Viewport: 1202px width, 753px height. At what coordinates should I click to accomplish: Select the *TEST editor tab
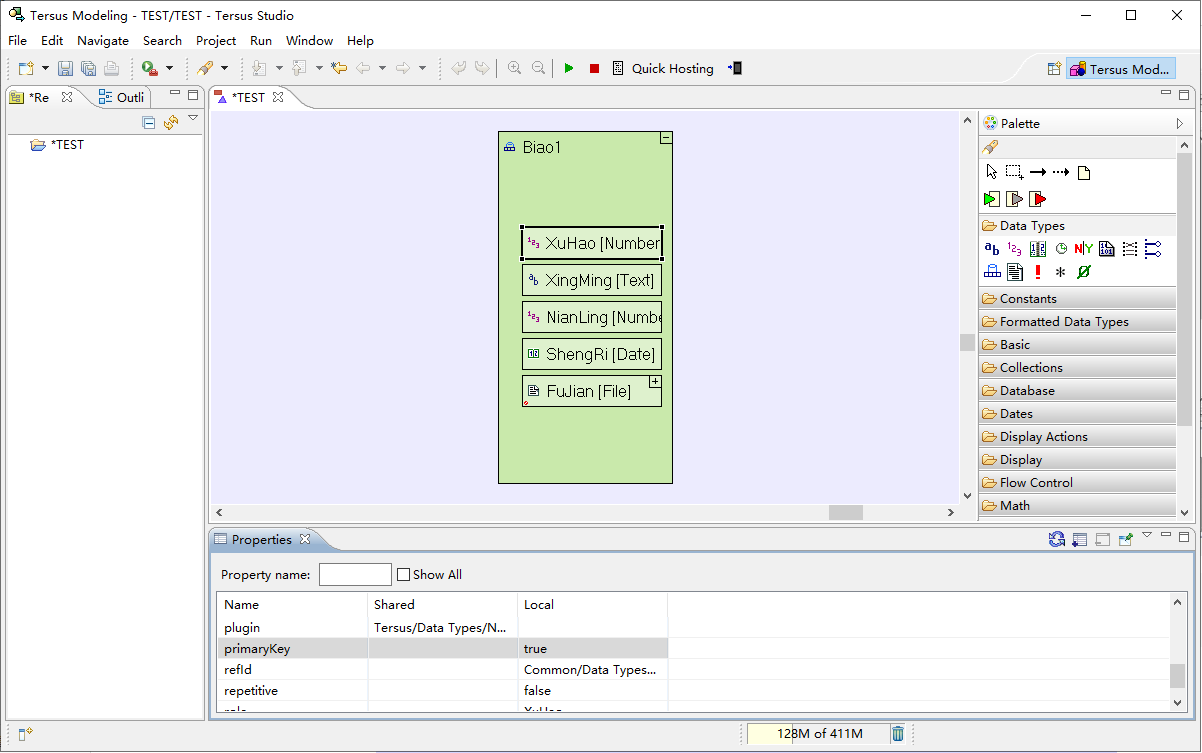click(x=248, y=97)
